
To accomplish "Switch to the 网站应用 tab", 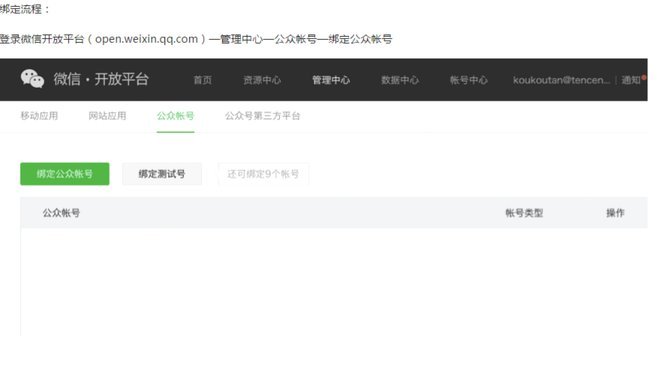I will pos(107,115).
